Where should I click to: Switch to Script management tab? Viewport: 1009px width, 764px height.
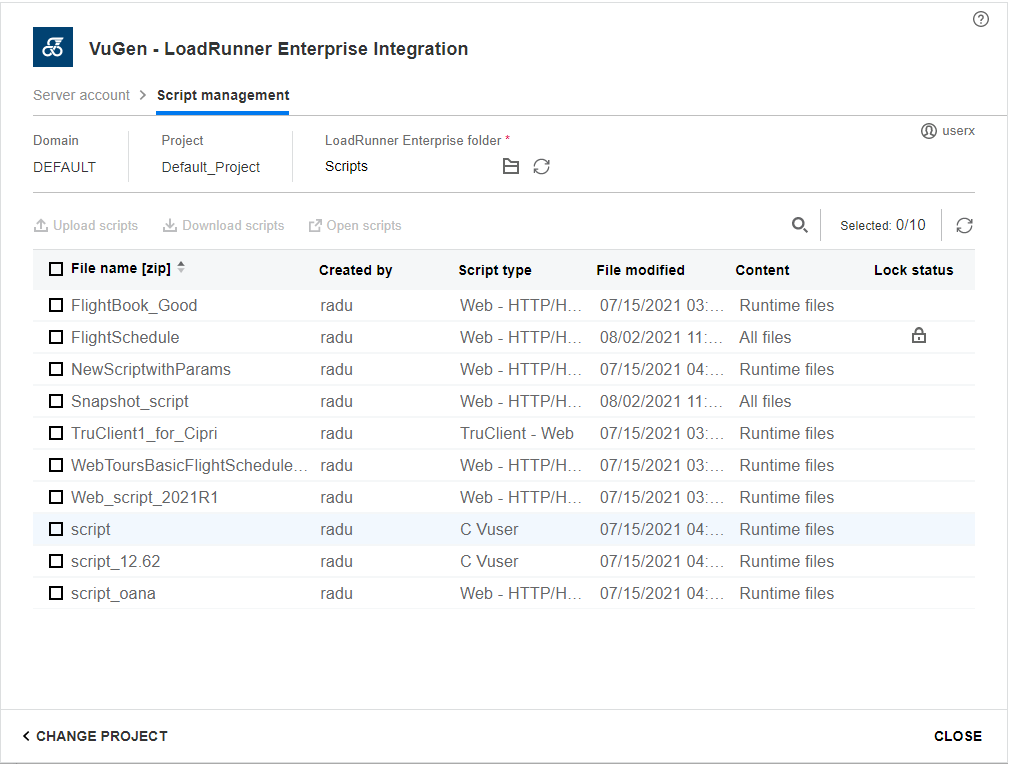(x=223, y=95)
